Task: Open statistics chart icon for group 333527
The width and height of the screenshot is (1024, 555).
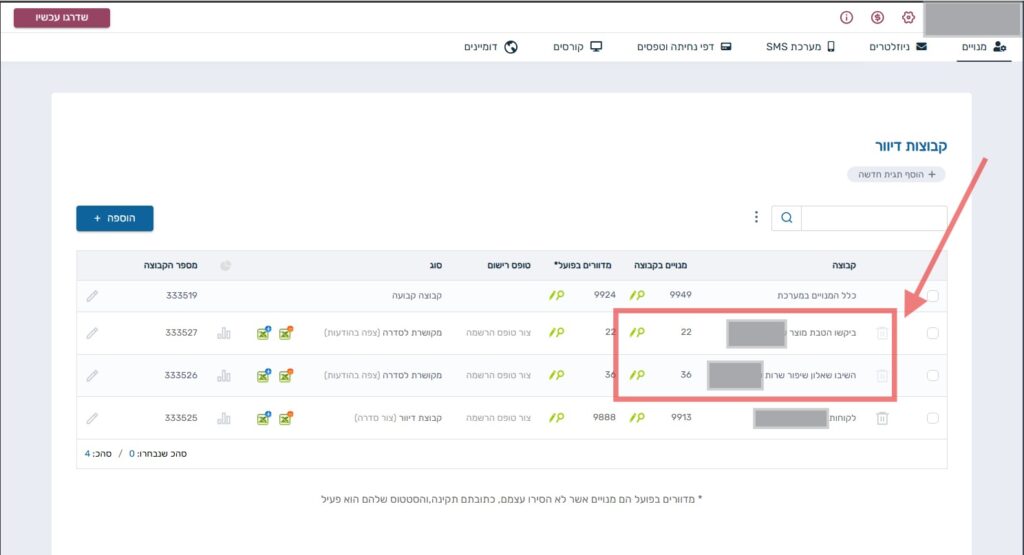Action: point(224,333)
